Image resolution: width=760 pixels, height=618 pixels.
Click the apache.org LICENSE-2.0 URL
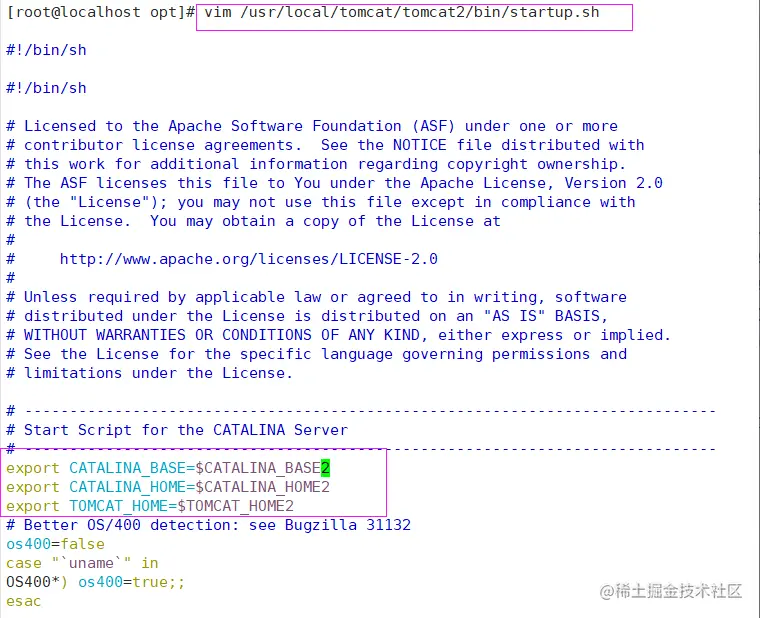coord(249,259)
